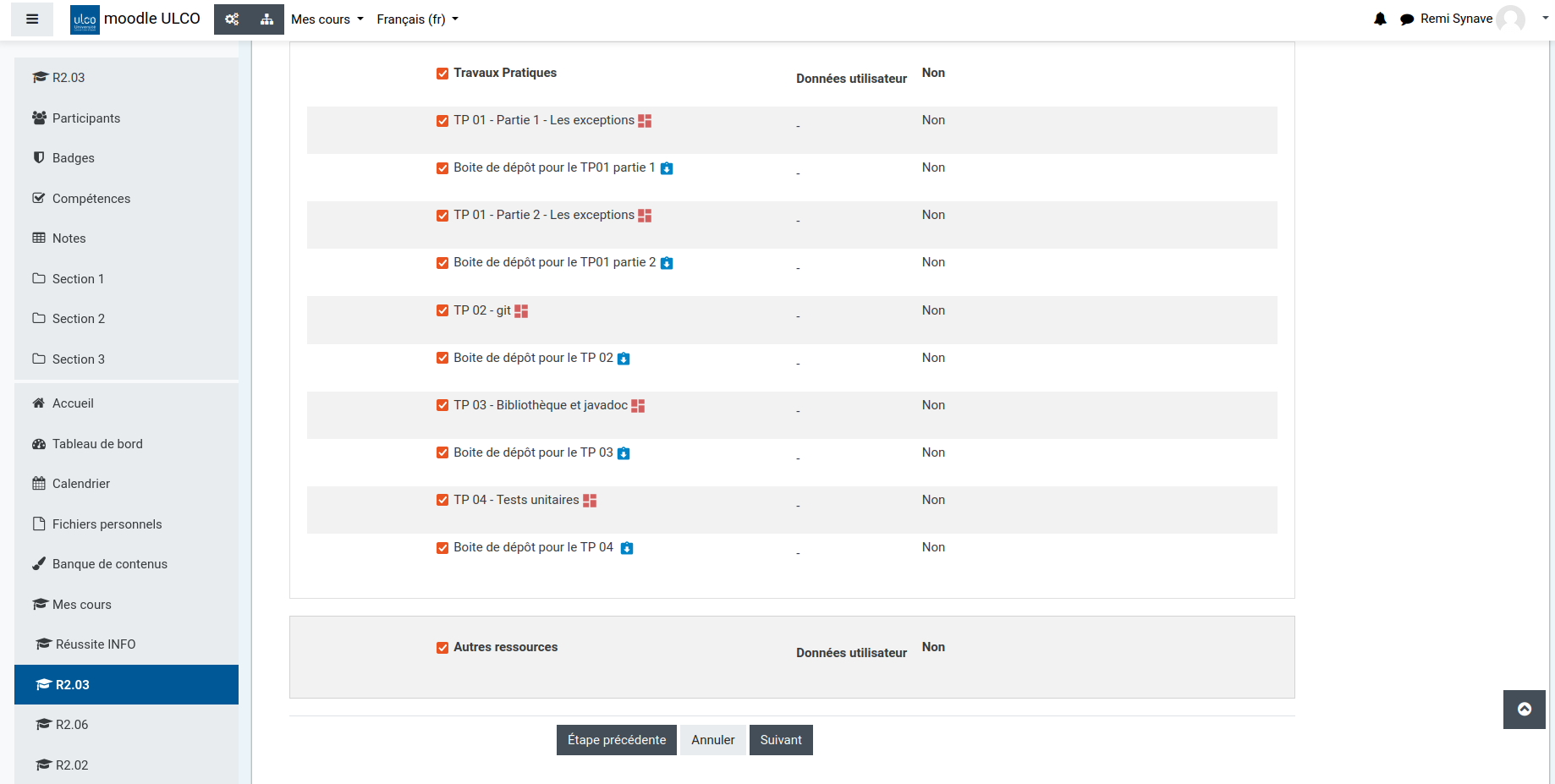Go to Tableau de bord
The width and height of the screenshot is (1555, 784).
(96, 444)
